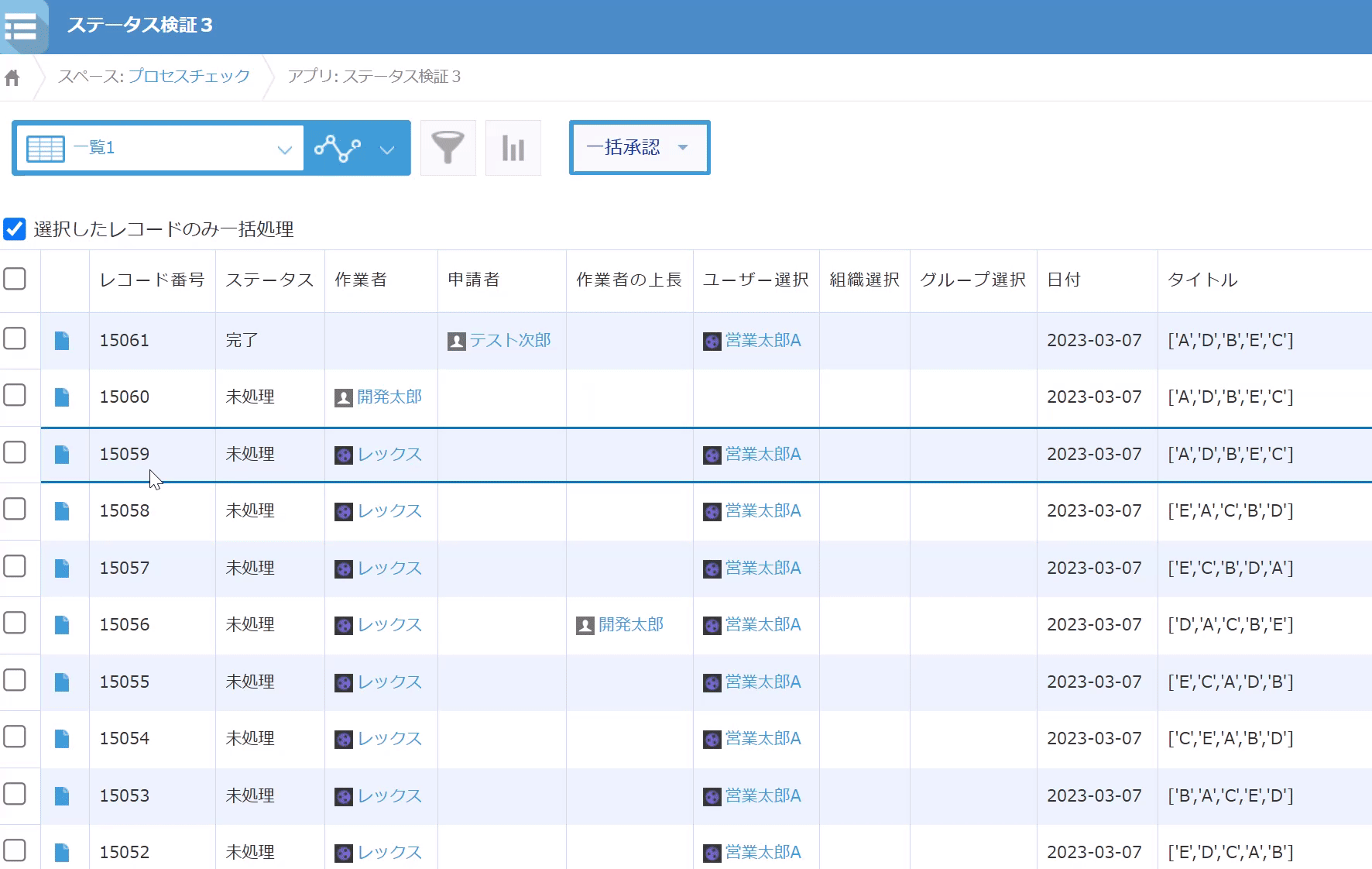Toggle the select-all header checkbox

15,279
